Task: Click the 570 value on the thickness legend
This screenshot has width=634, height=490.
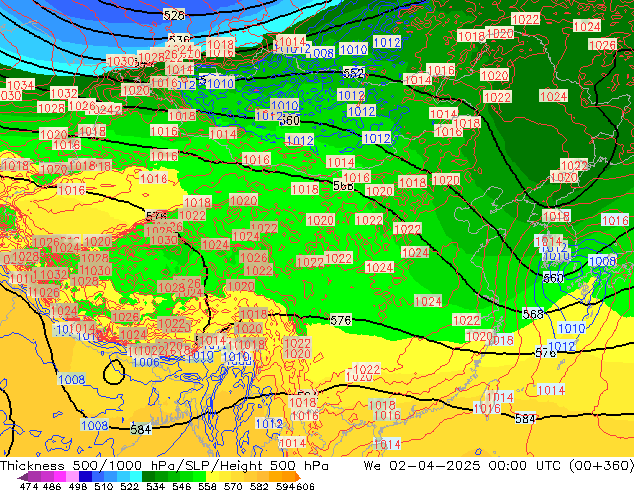Action: [x=233, y=486]
